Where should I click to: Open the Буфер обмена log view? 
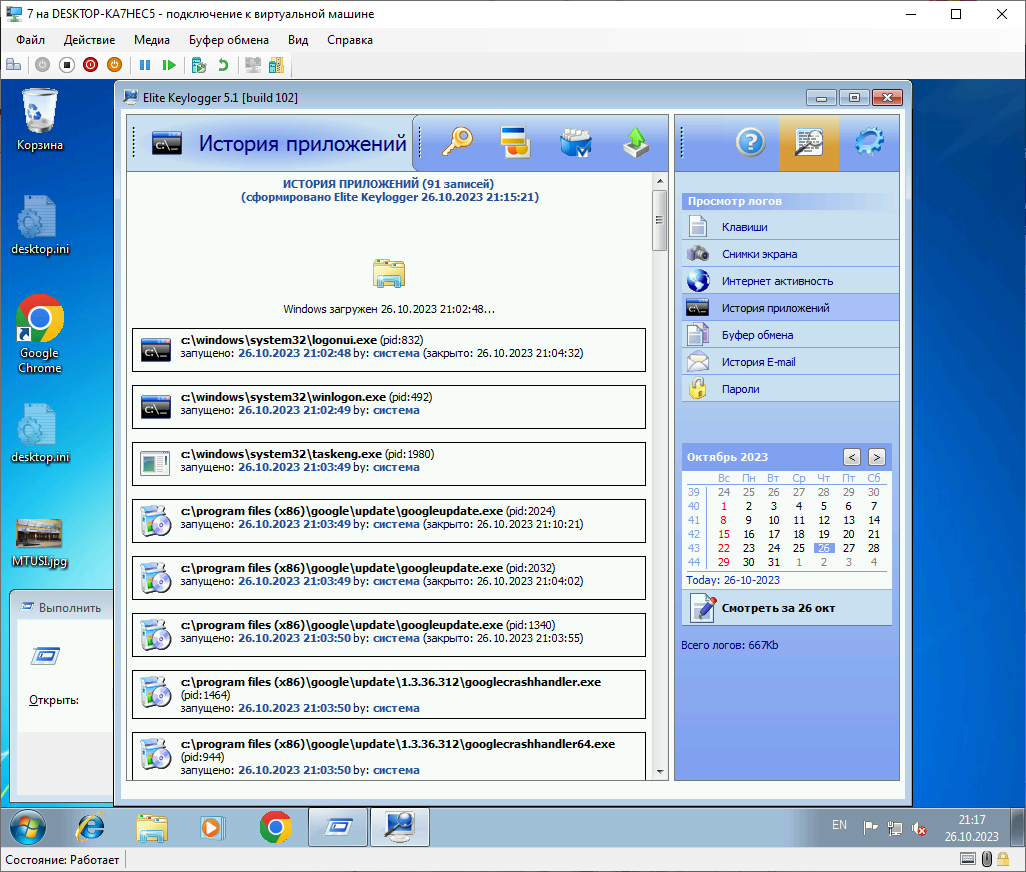point(790,335)
